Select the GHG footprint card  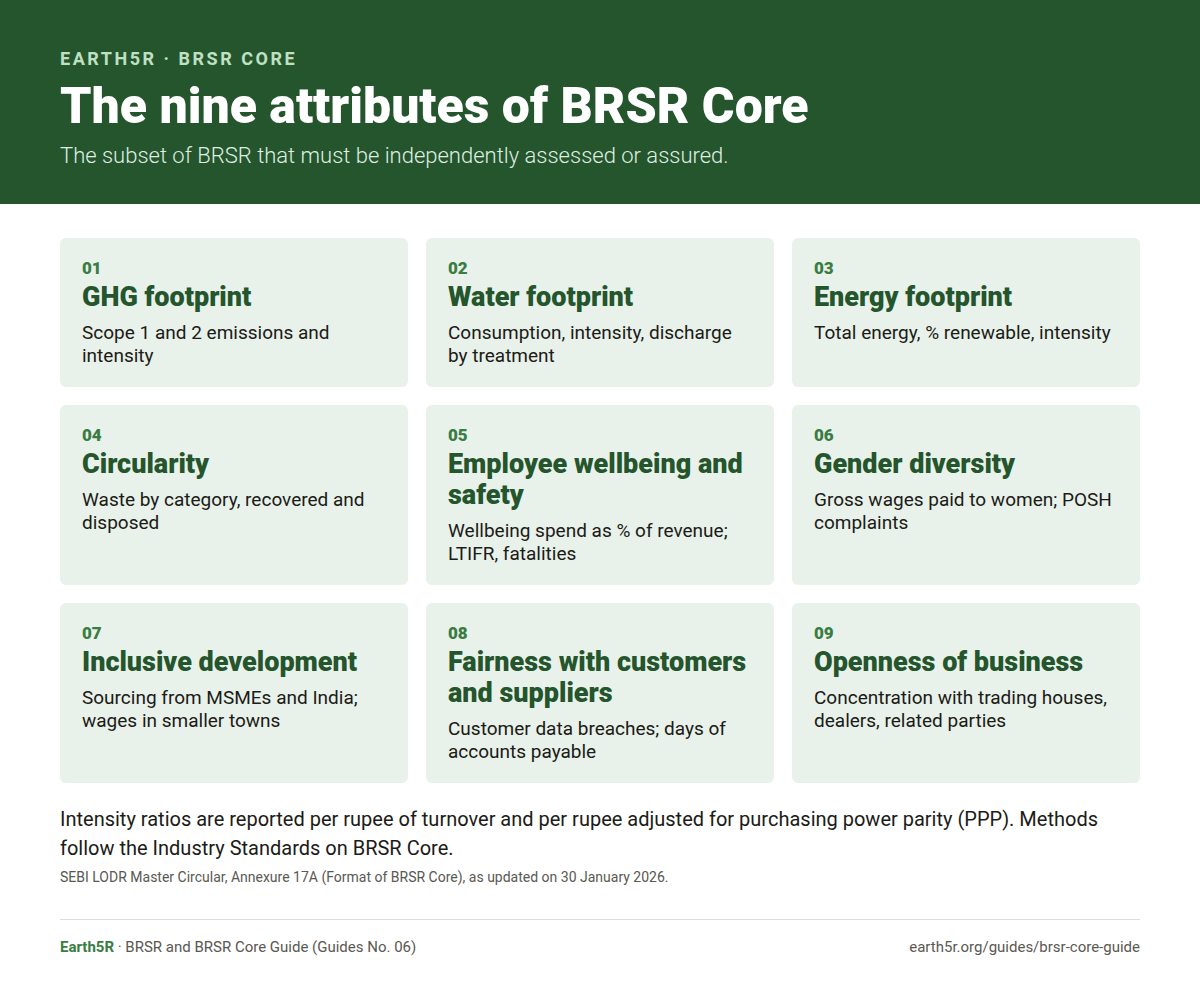pos(234,312)
